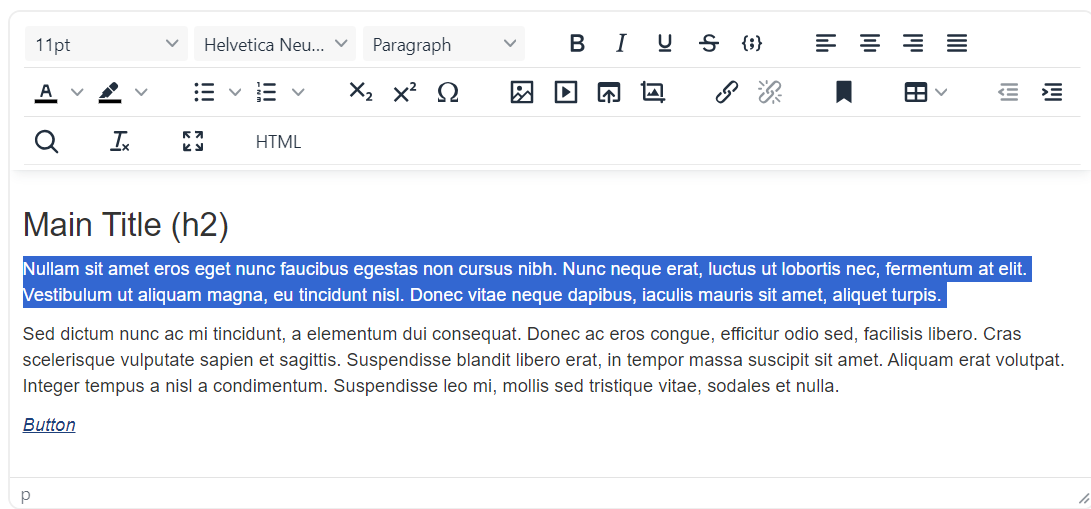
Task: Click the Main Title (h2) heading
Action: (x=126, y=225)
